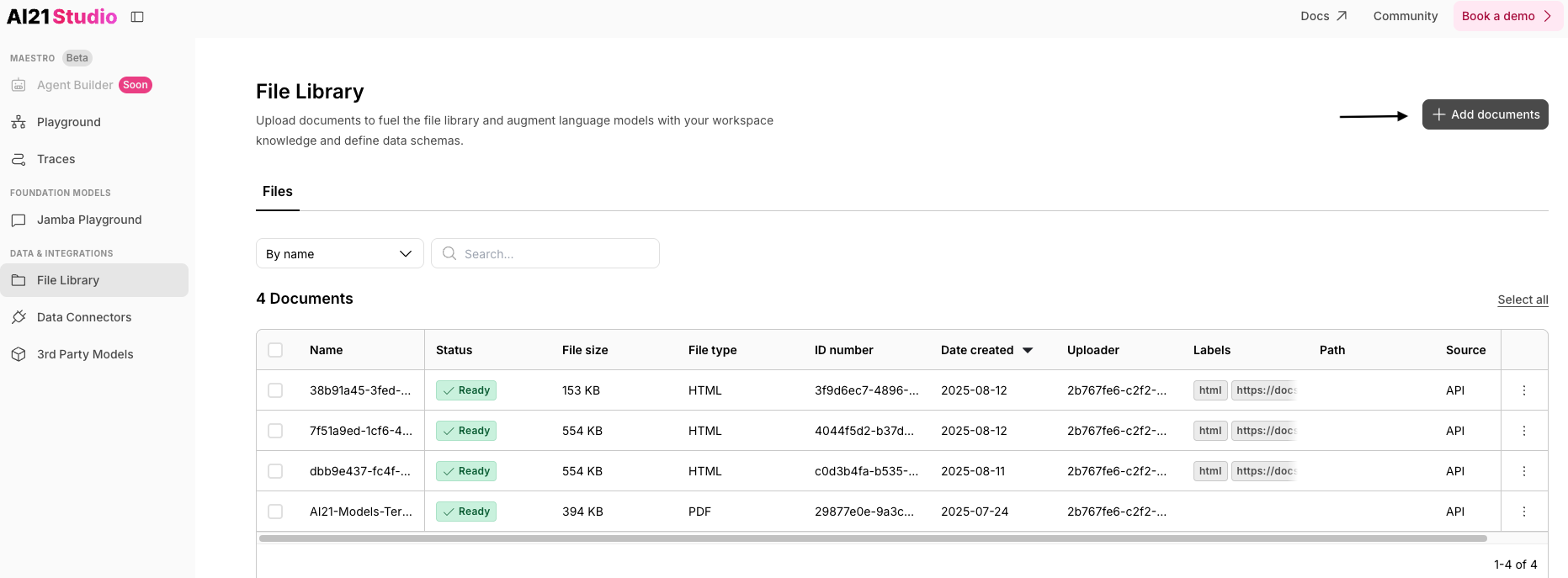Click the Beta badge next to Maestro

[x=77, y=58]
